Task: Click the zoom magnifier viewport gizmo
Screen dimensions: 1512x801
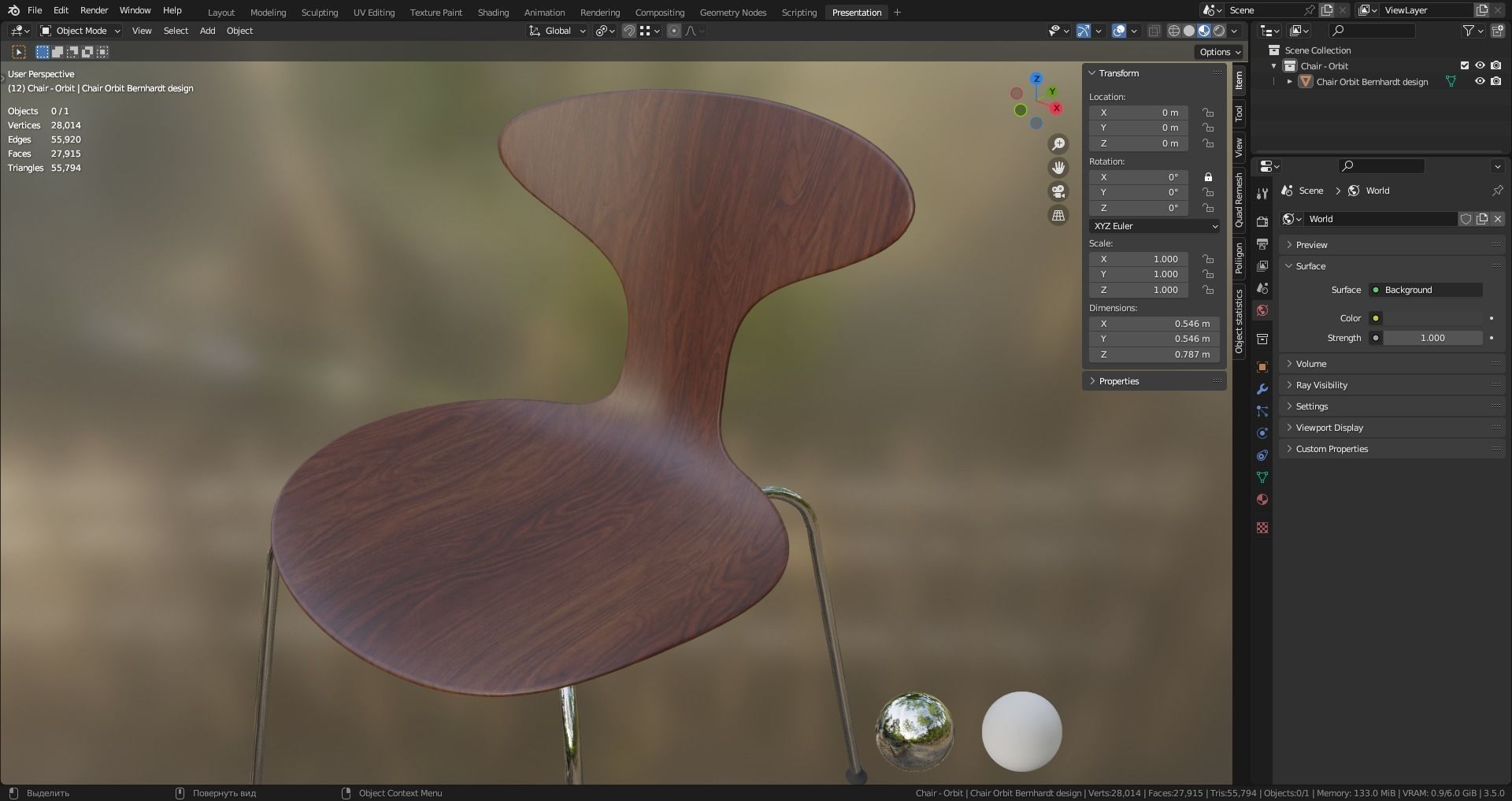Action: pos(1058,144)
